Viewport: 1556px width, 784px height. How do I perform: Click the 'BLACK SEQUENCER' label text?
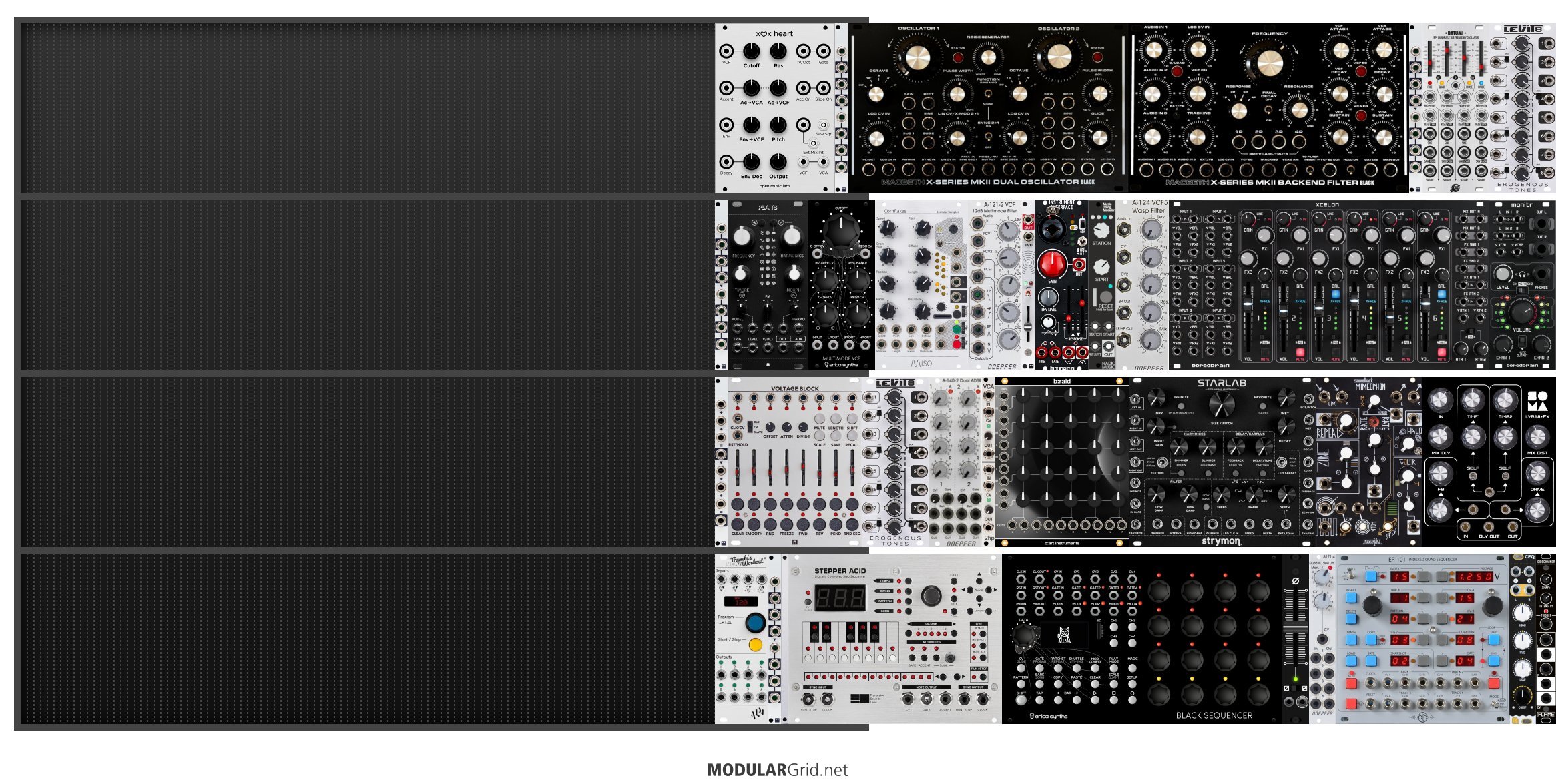[1214, 715]
